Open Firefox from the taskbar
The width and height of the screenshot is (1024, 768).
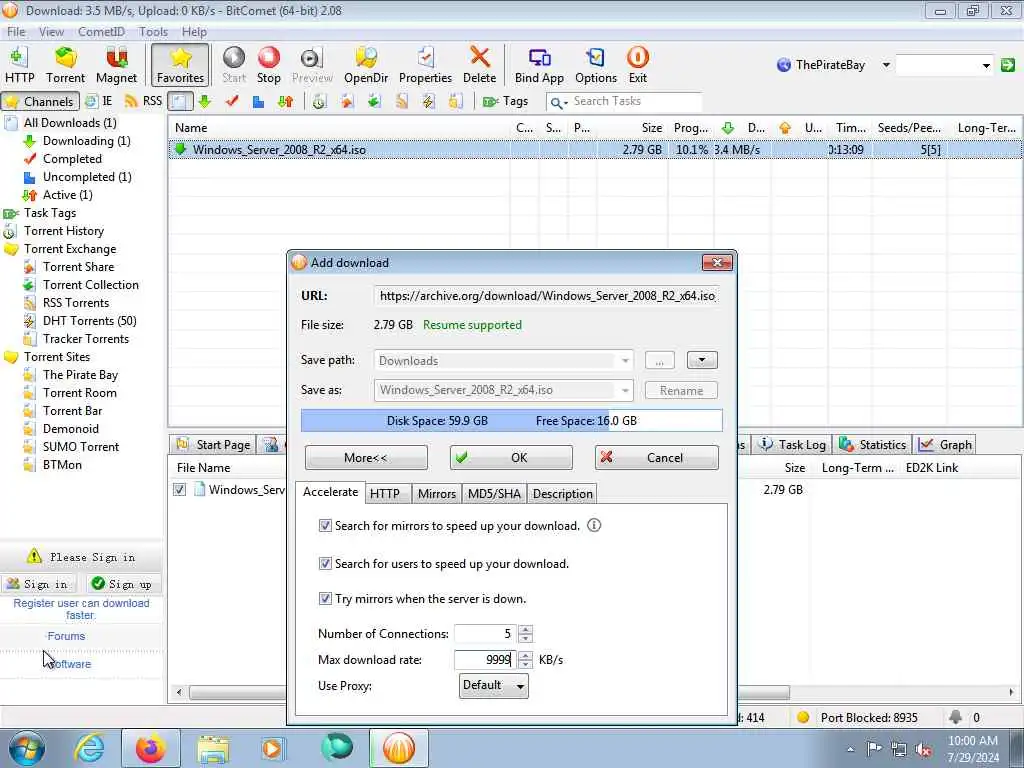point(150,748)
